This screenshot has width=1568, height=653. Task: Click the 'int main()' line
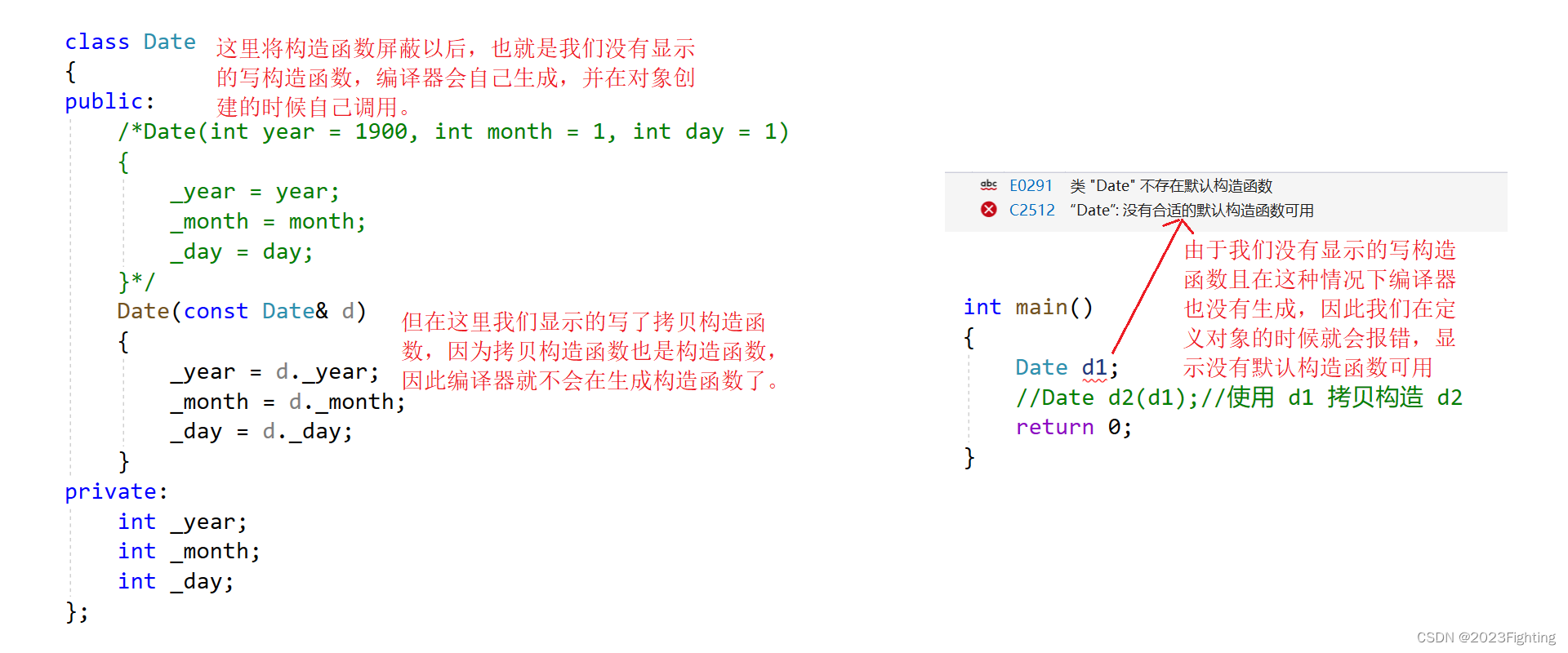click(1028, 308)
